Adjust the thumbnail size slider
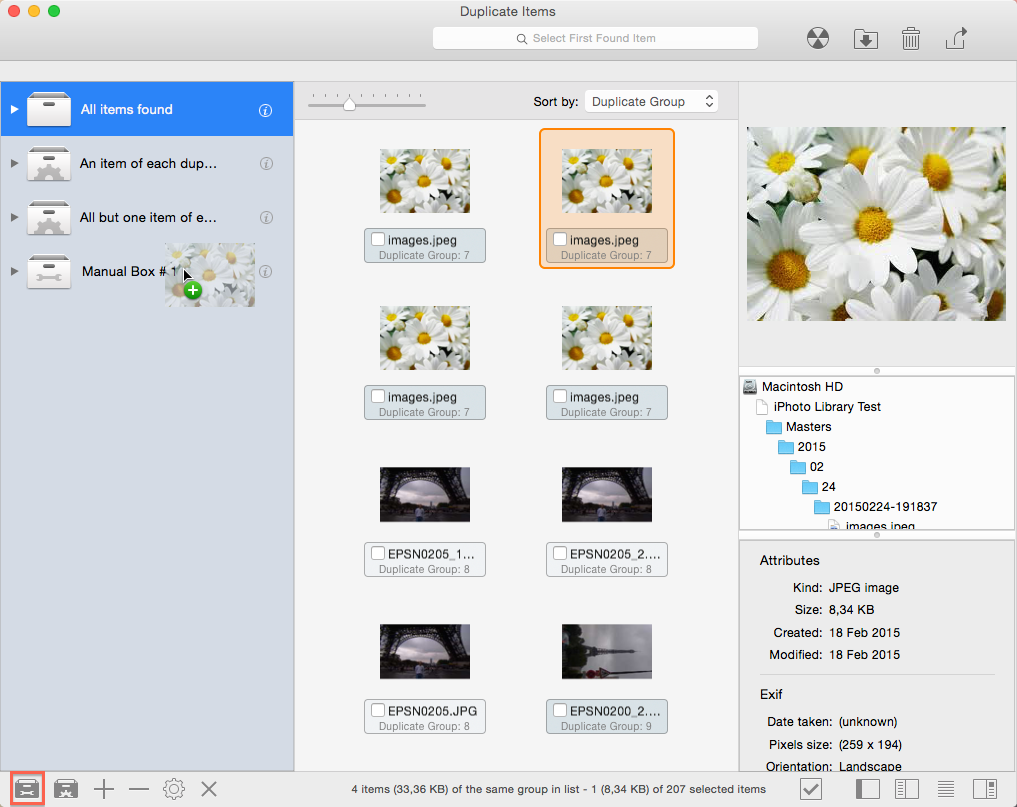Viewport: 1017px width, 807px height. coord(349,103)
